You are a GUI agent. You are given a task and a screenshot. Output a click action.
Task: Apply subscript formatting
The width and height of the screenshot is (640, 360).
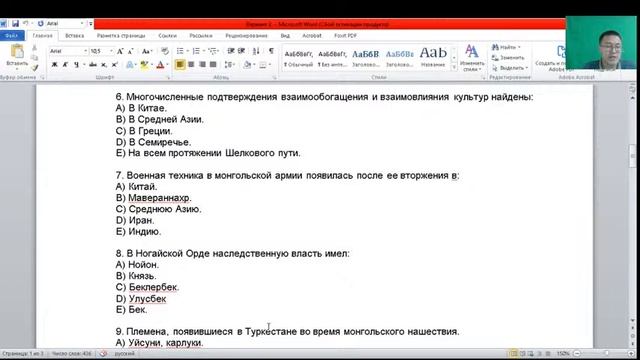coord(104,65)
